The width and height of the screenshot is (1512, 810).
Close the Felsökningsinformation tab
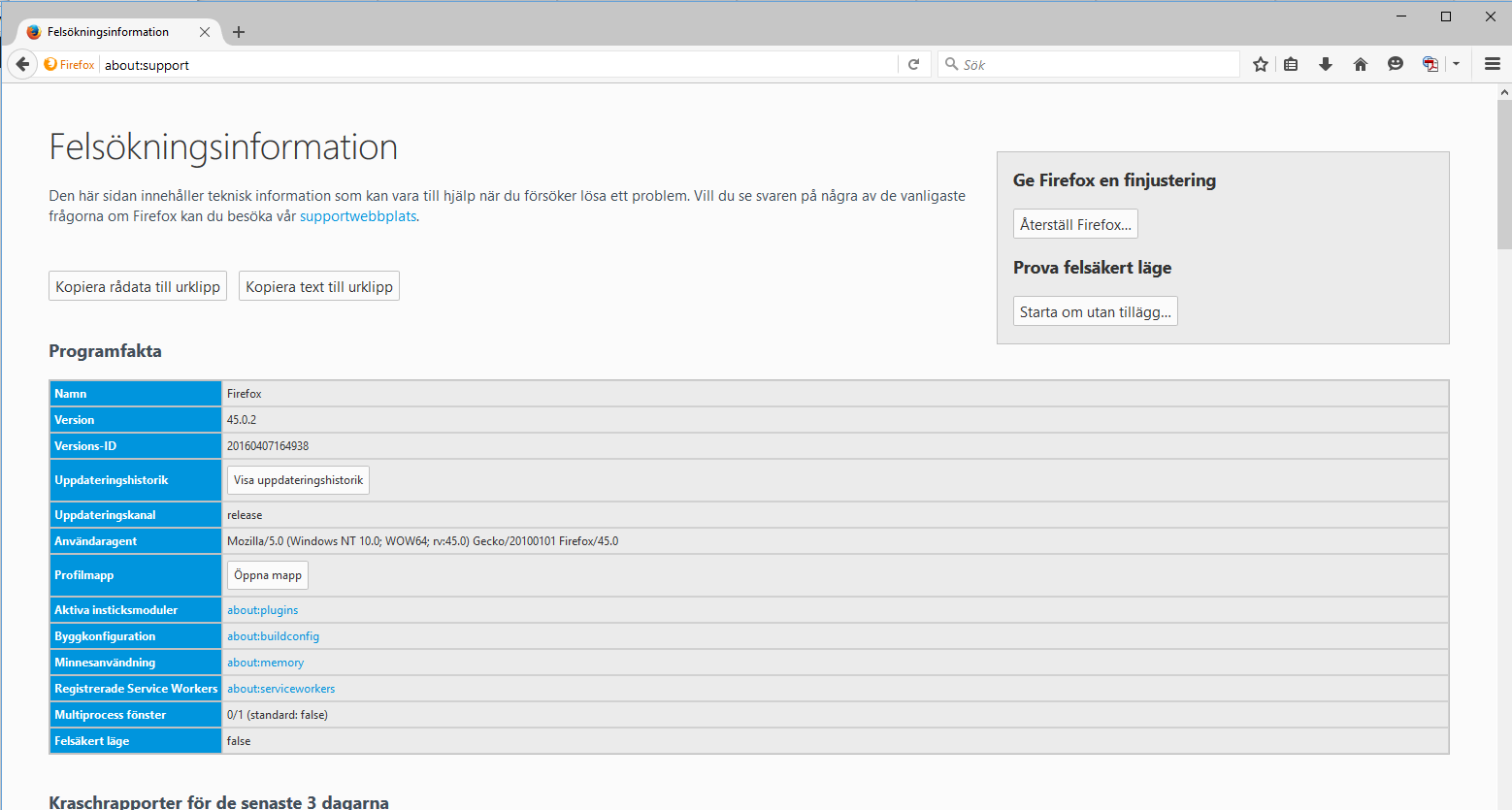(x=205, y=32)
